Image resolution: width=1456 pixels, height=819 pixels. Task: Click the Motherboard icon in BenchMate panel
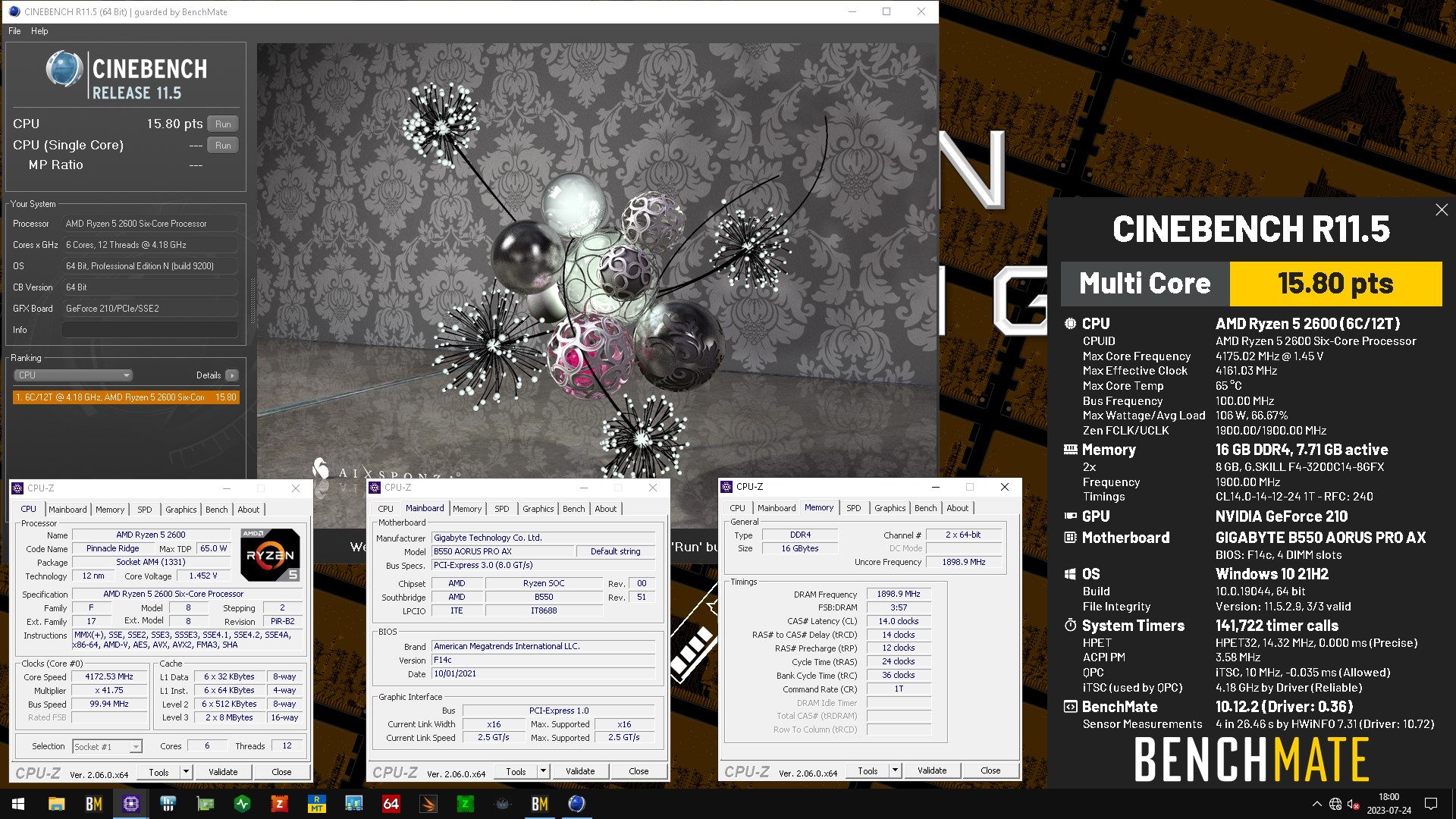click(x=1070, y=538)
